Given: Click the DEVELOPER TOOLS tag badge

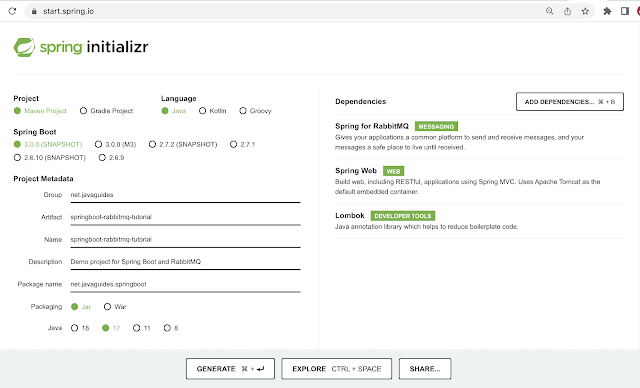Looking at the screenshot, I should (403, 216).
